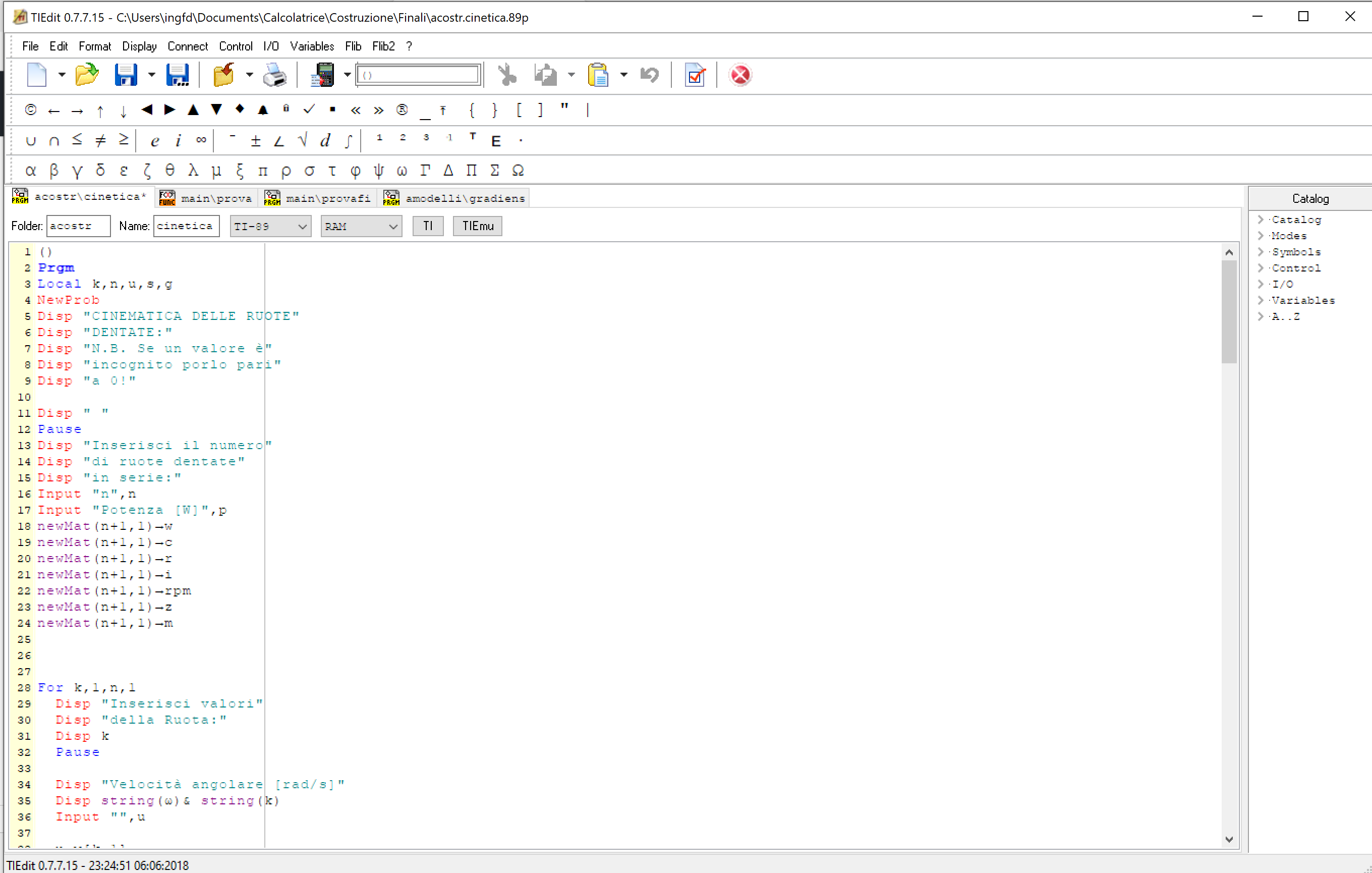This screenshot has height=873, width=1372.
Task: Open the TI-89 calculator model dropdown
Action: tap(271, 226)
